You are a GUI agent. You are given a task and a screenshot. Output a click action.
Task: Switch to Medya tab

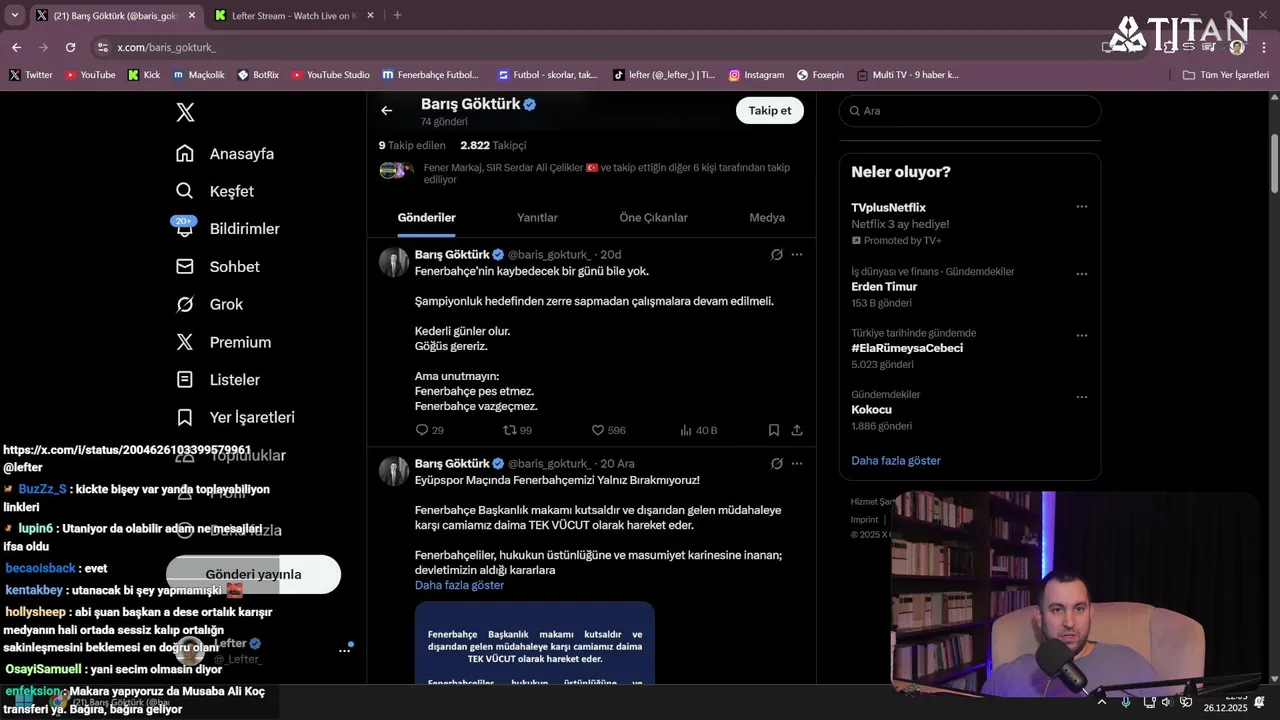click(767, 217)
